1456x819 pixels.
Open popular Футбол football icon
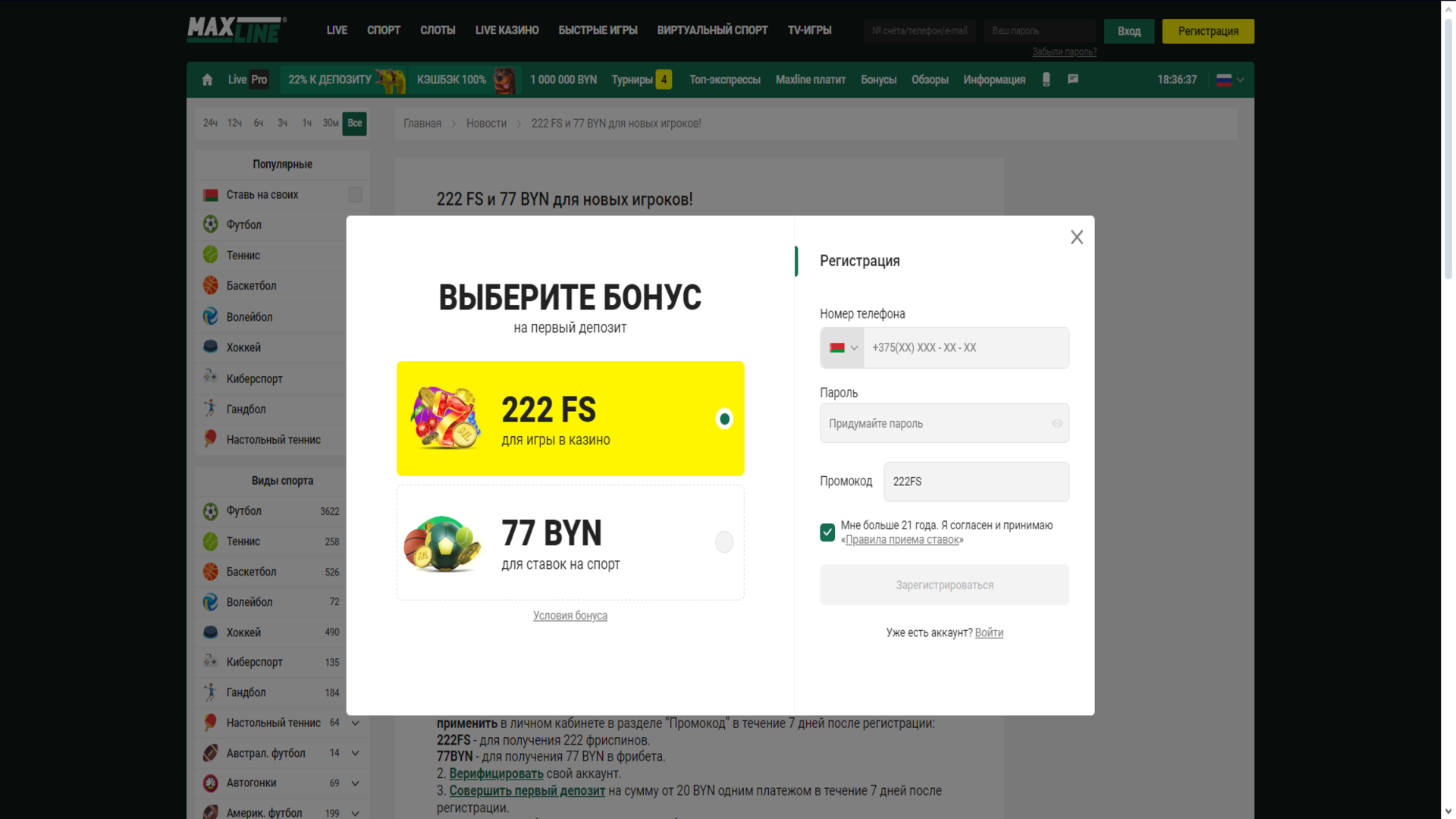point(211,224)
